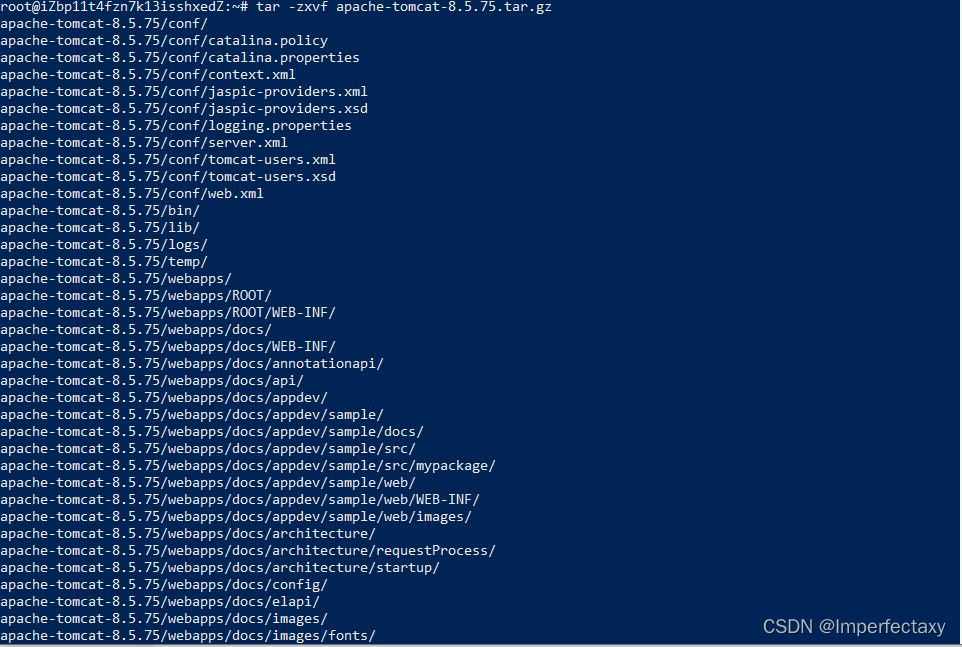
Task: Click the CSDN @Imperfectaxy watermark
Action: pos(854,627)
